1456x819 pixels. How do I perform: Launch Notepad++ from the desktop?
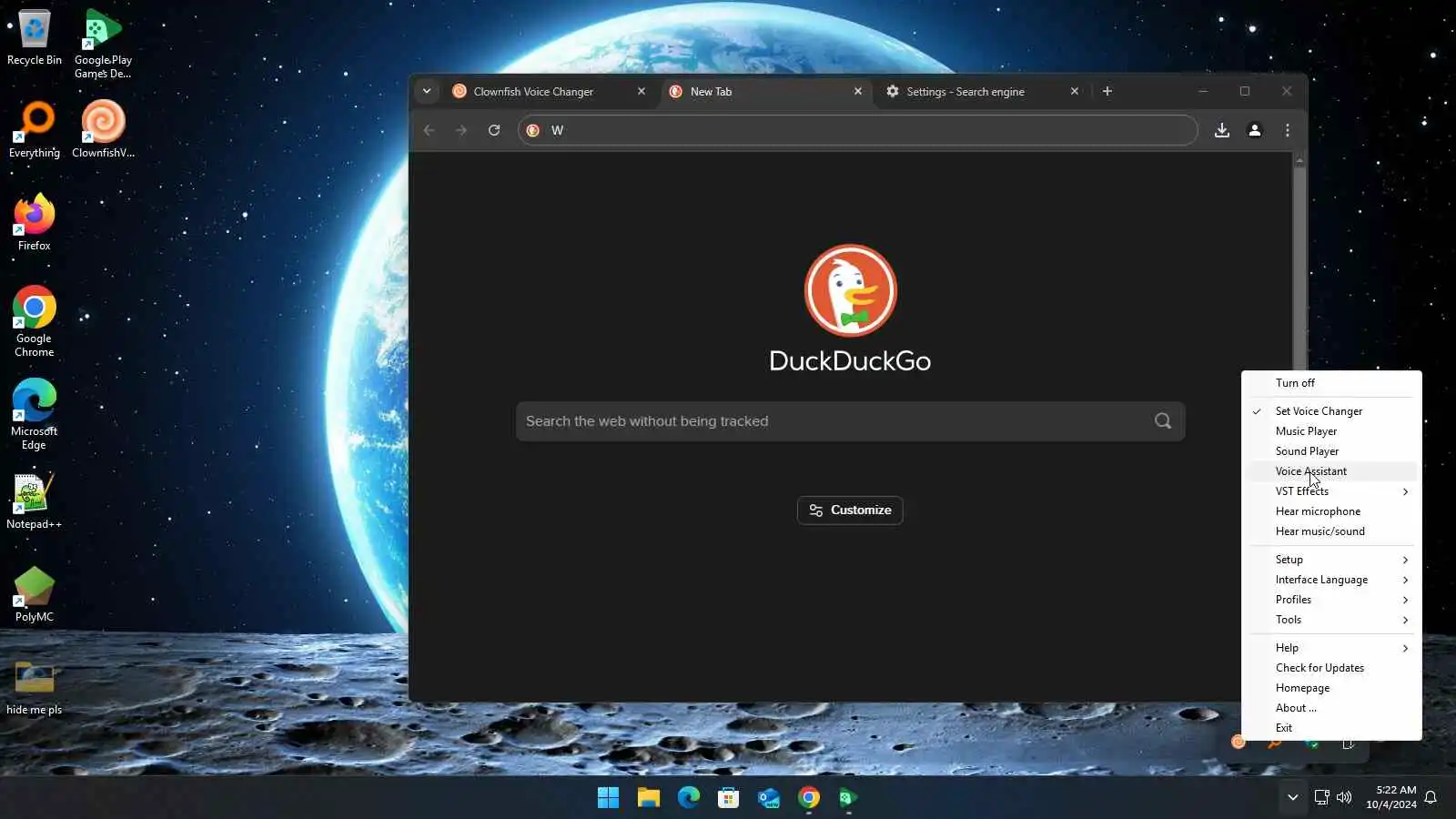coord(35,500)
